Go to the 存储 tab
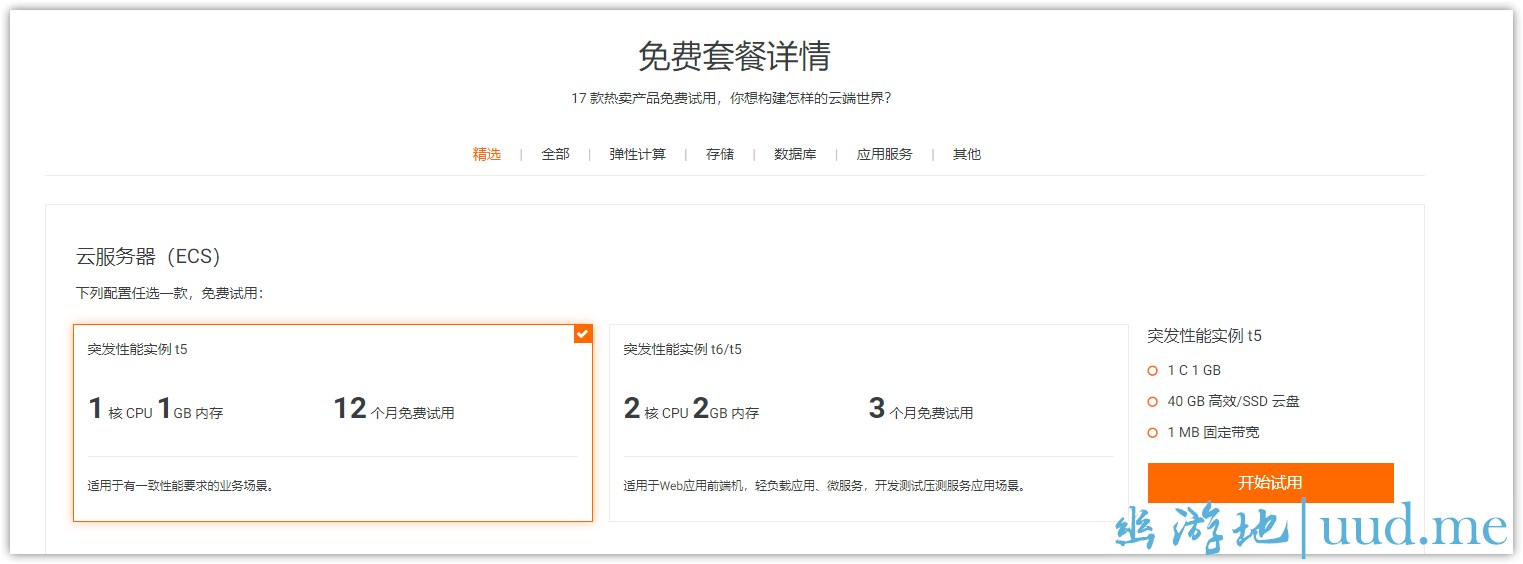The image size is (1523, 564). 720,154
